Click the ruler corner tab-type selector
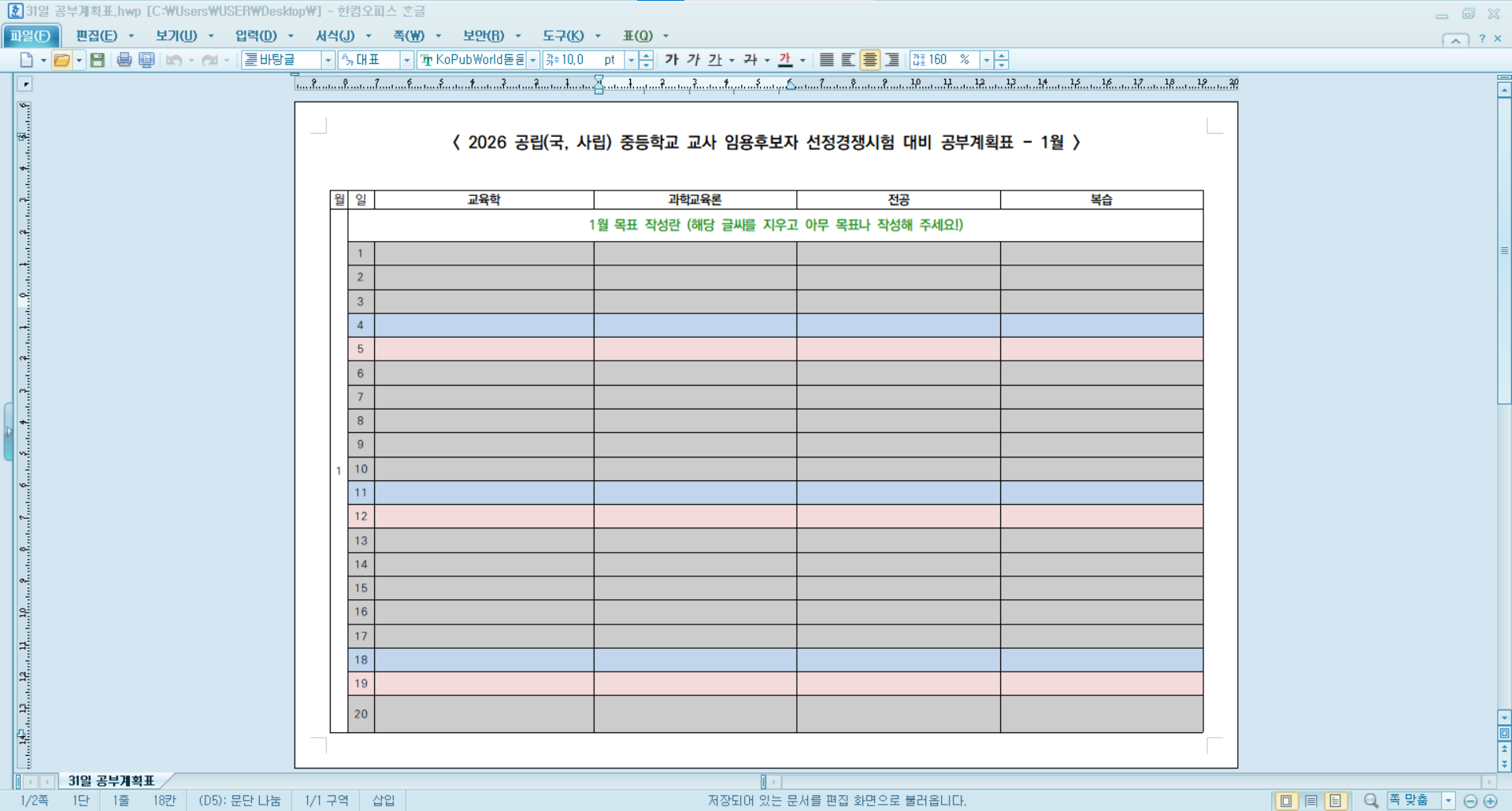This screenshot has width=1512, height=811. (25, 84)
